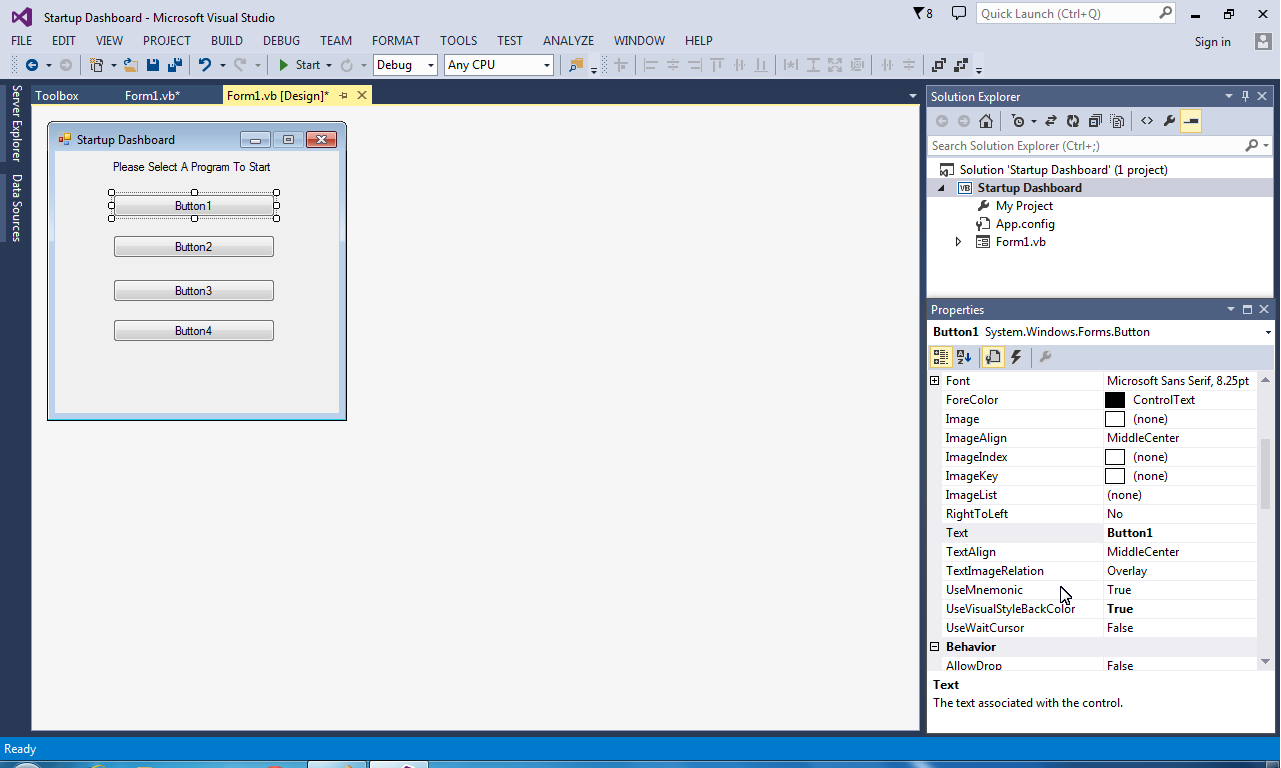Click the Please Select A Program label
The height and width of the screenshot is (768, 1281).
pyautogui.click(x=192, y=167)
